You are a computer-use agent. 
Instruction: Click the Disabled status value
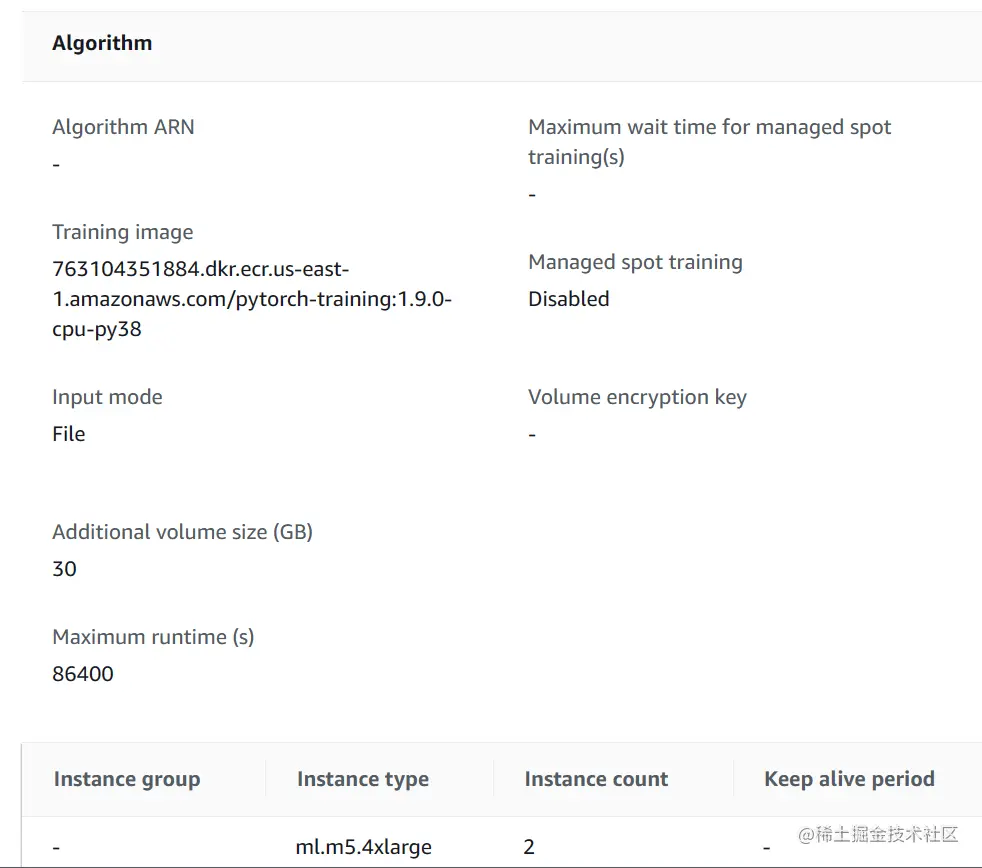tap(568, 299)
